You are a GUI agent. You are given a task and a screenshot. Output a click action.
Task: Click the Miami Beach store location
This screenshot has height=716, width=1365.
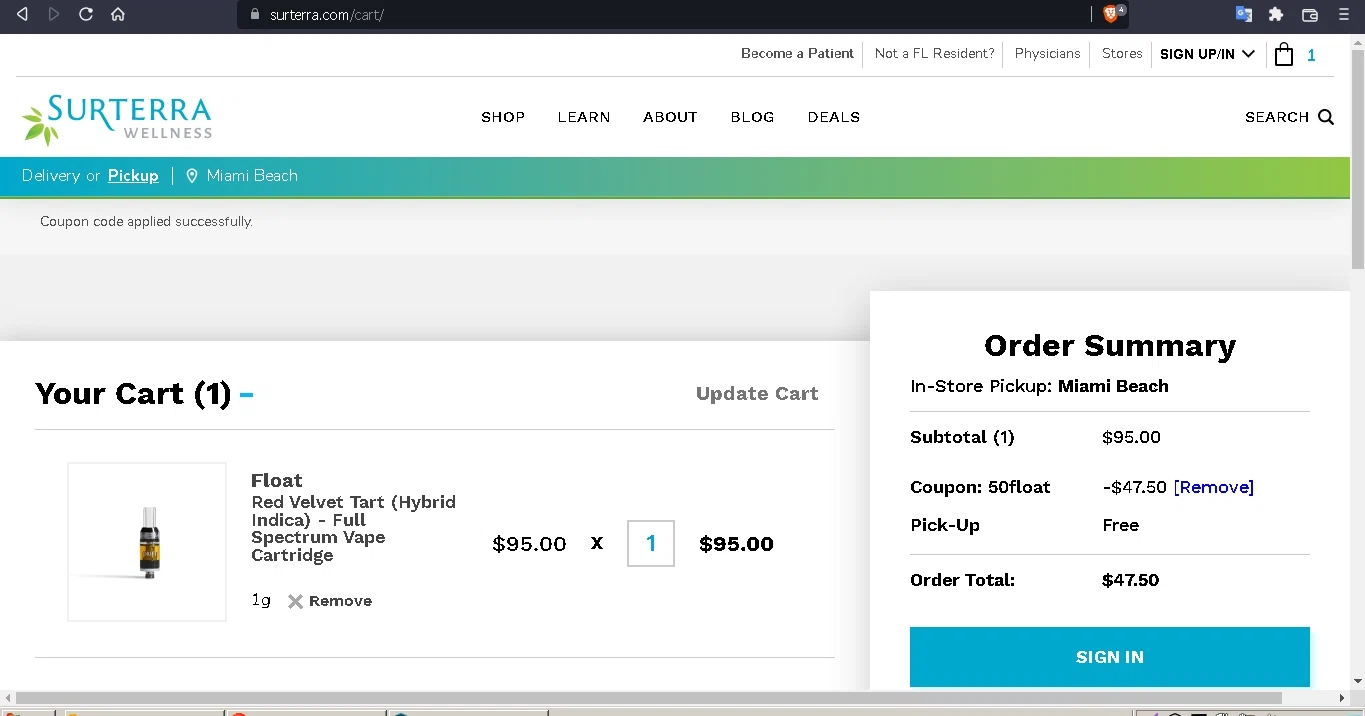pos(252,176)
